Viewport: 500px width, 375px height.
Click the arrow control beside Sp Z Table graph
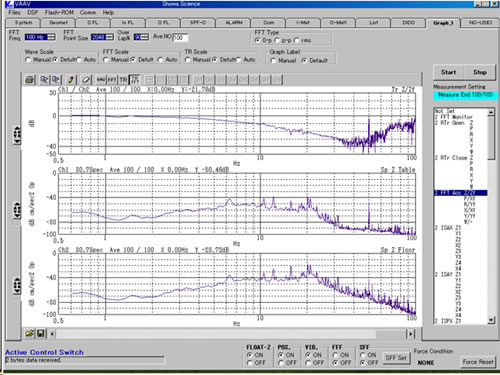coord(17,211)
